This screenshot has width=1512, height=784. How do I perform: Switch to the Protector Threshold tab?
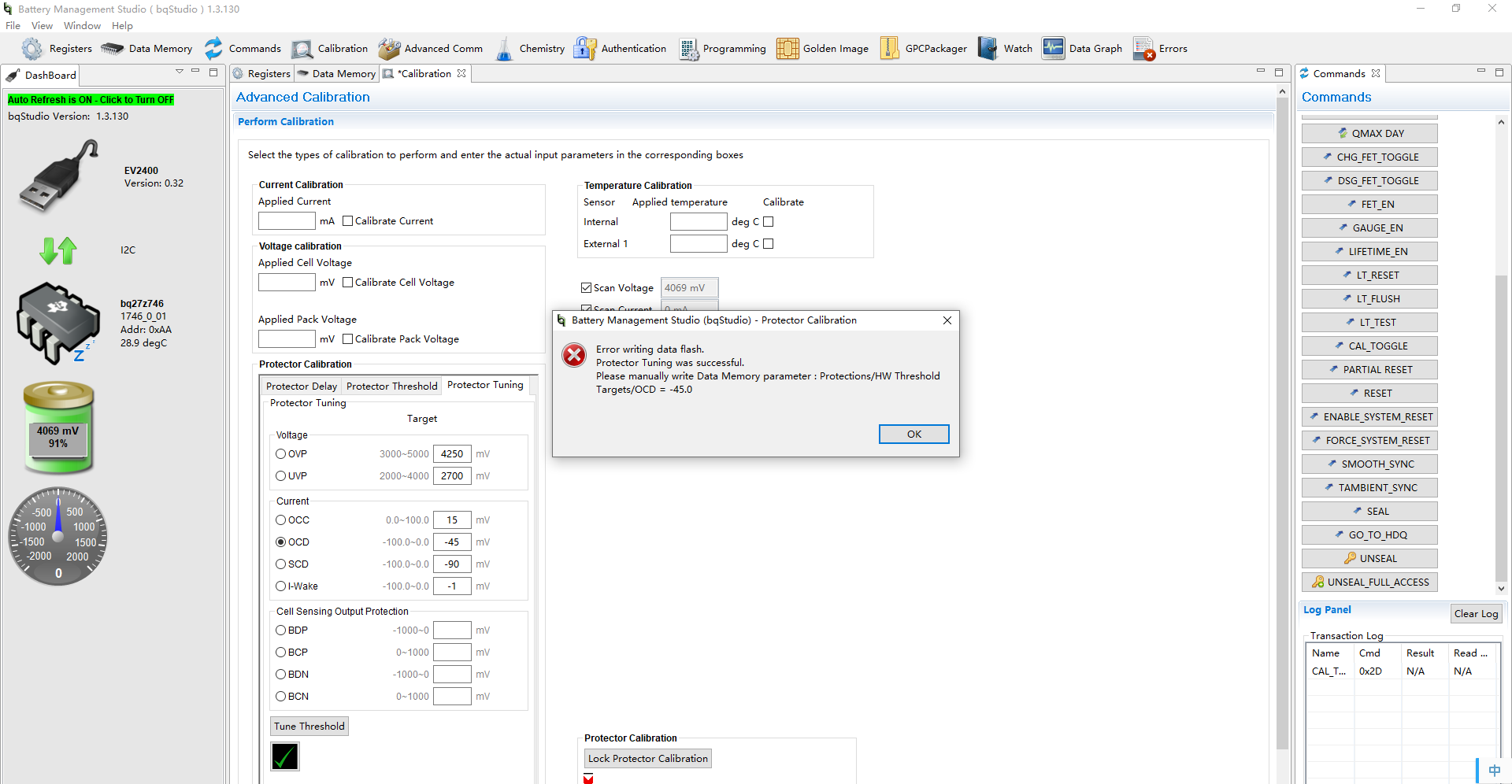(x=391, y=386)
